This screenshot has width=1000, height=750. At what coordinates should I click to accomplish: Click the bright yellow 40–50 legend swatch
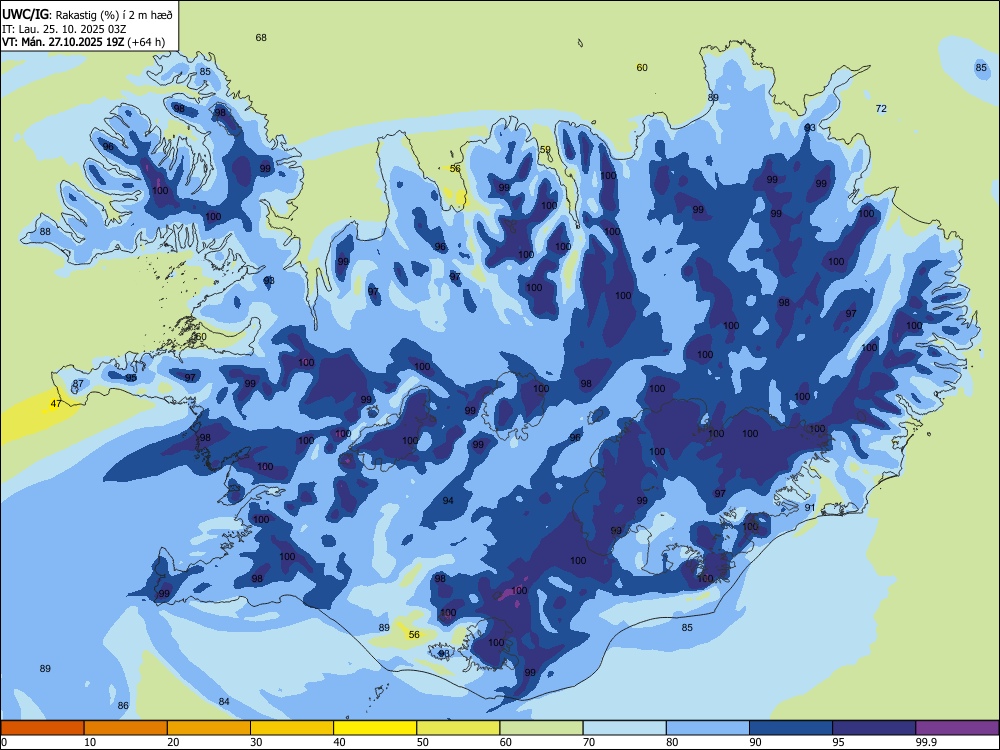click(x=375, y=728)
